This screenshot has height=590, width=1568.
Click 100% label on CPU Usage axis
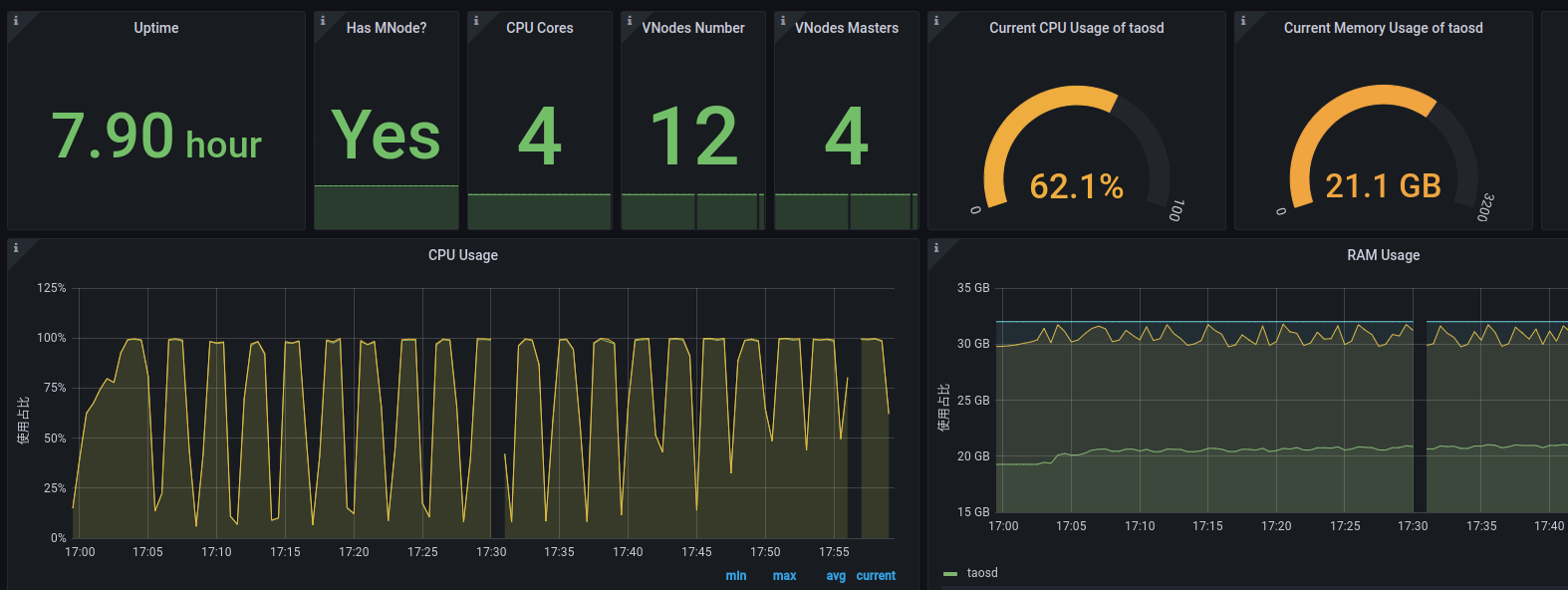point(52,338)
